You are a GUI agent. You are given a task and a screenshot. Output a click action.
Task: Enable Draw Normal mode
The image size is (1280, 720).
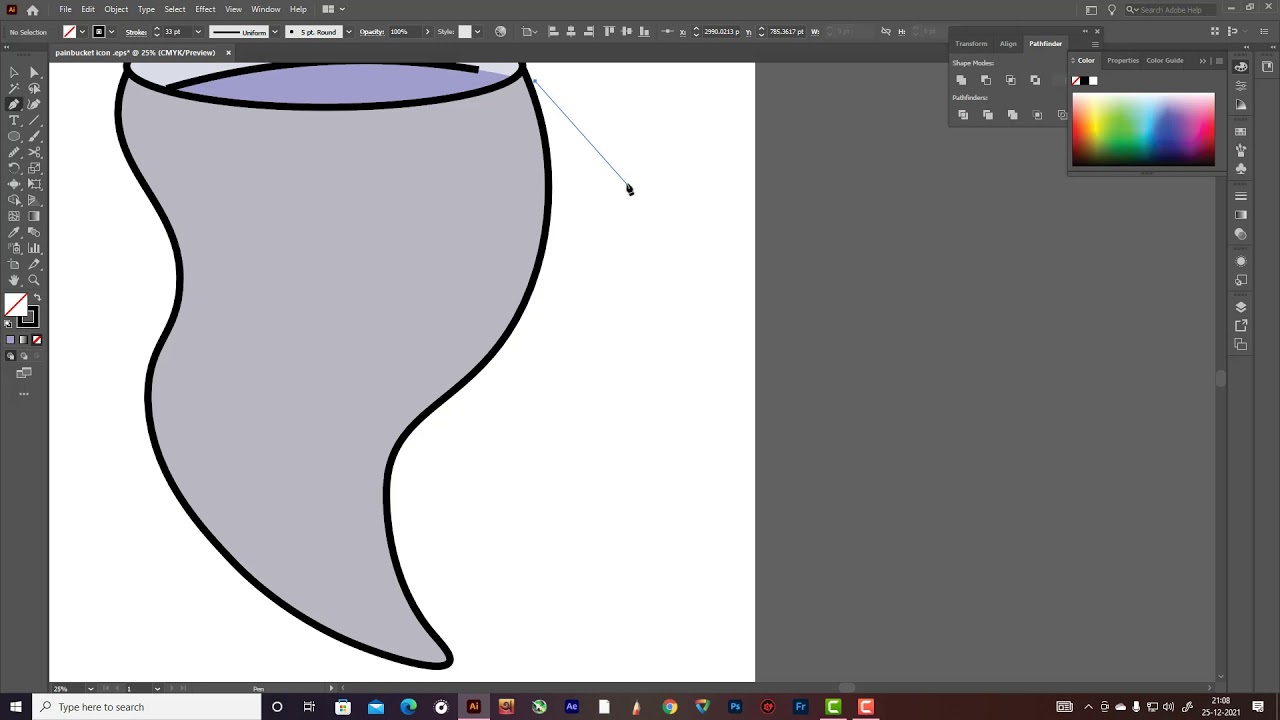click(11, 356)
